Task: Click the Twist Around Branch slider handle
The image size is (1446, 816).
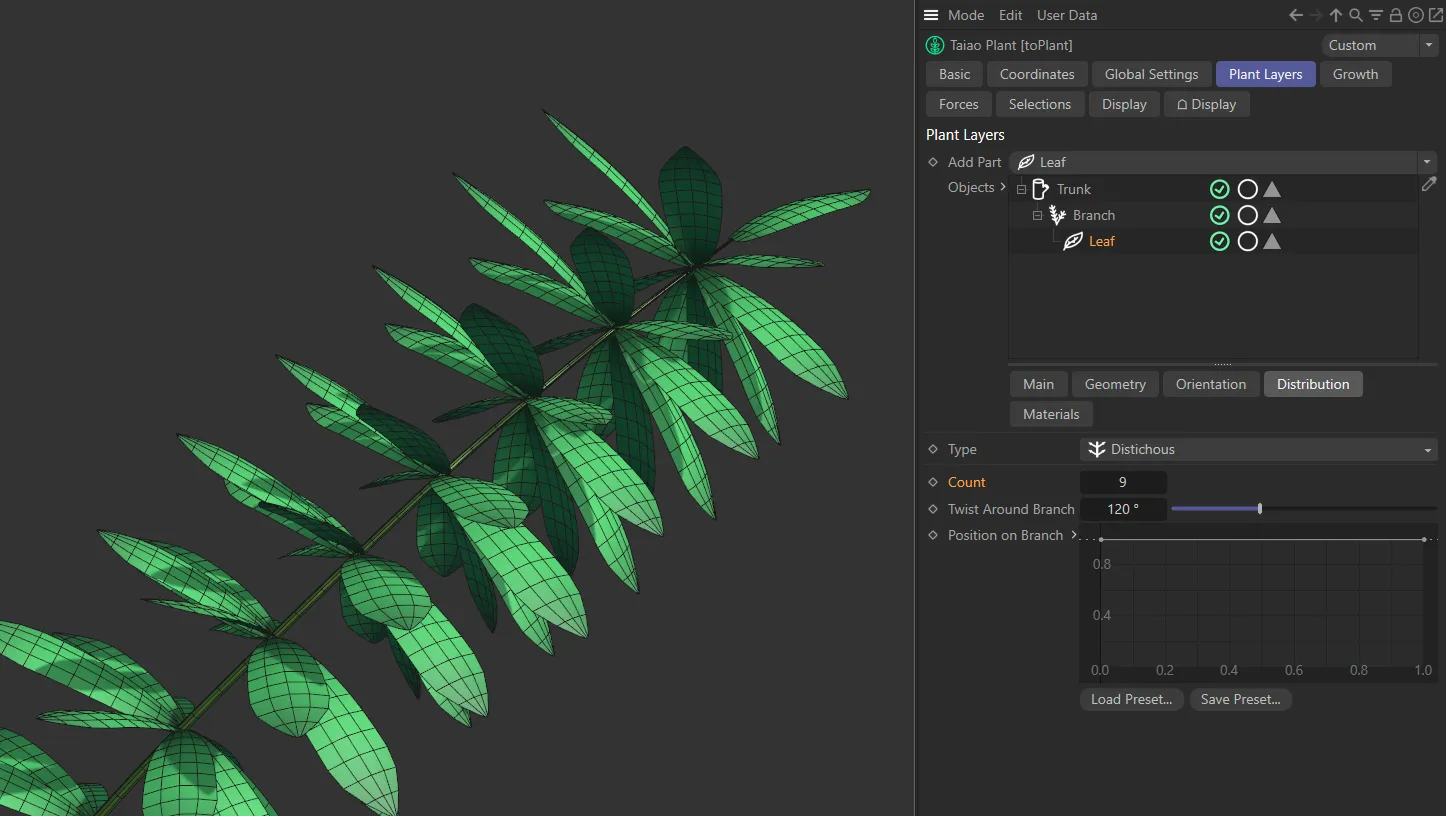Action: pos(1260,509)
